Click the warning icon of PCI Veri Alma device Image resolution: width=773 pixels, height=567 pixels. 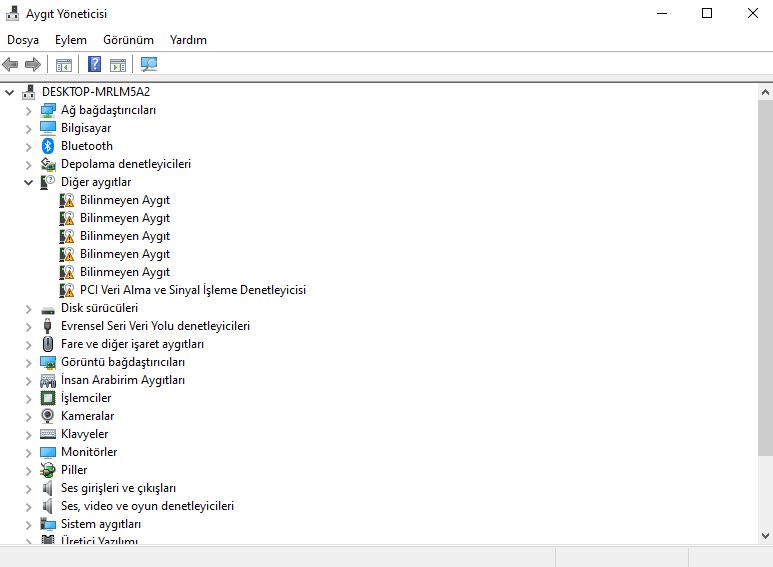tap(67, 290)
